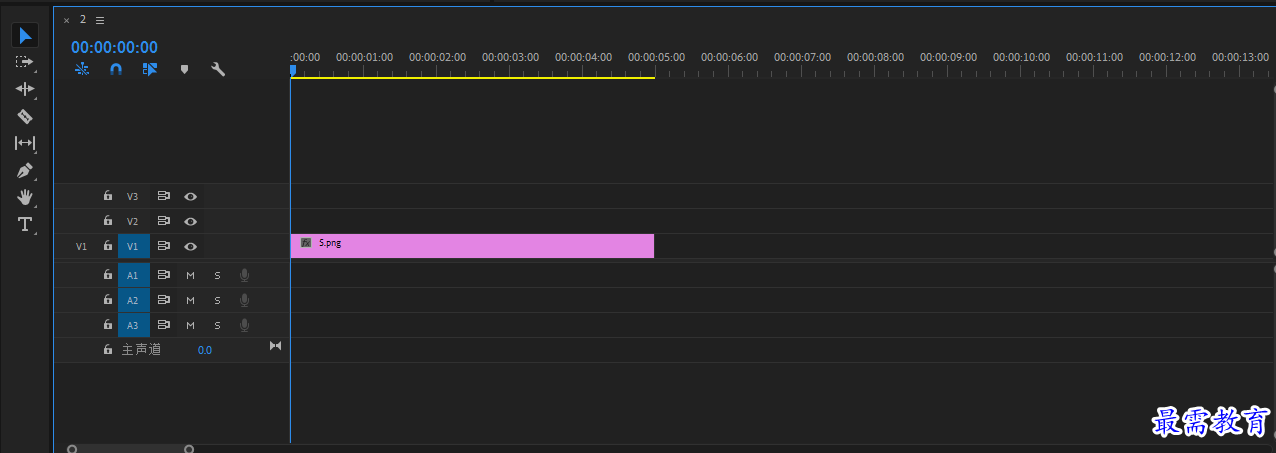Viewport: 1276px width, 453px height.
Task: Solo audio track A2
Action: pos(217,300)
